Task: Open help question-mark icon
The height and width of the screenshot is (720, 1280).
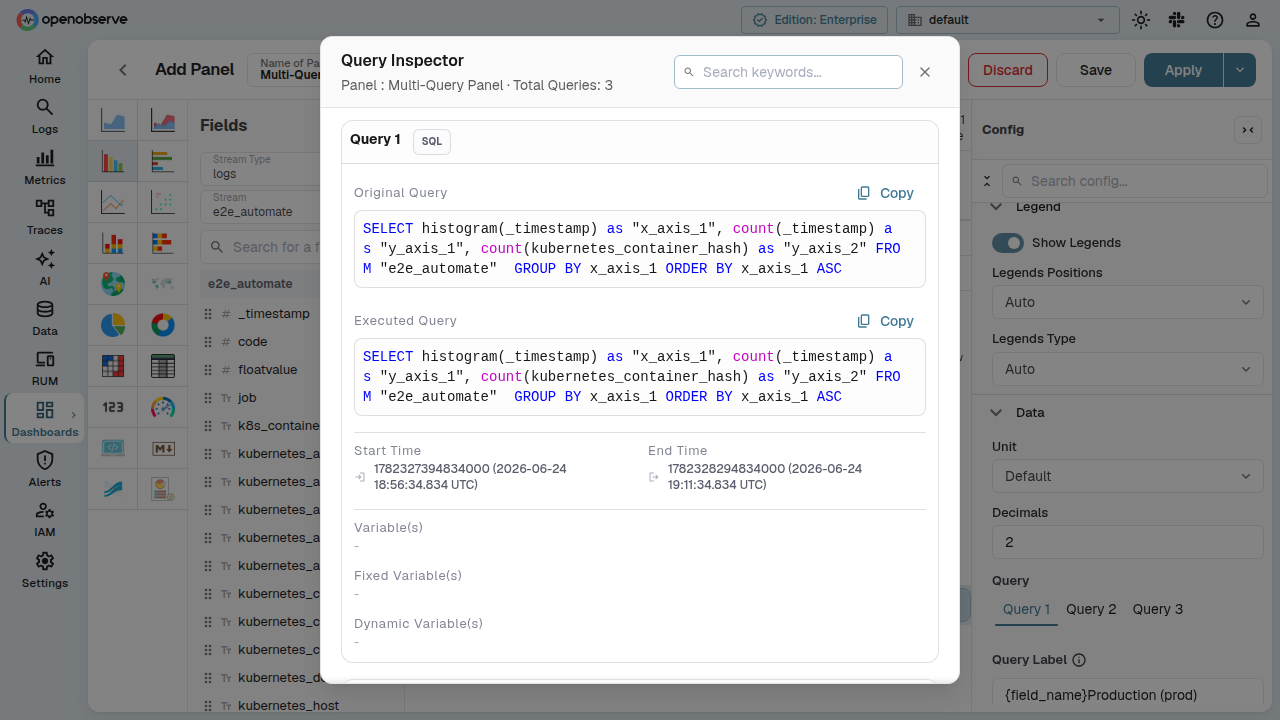Action: 1215,20
